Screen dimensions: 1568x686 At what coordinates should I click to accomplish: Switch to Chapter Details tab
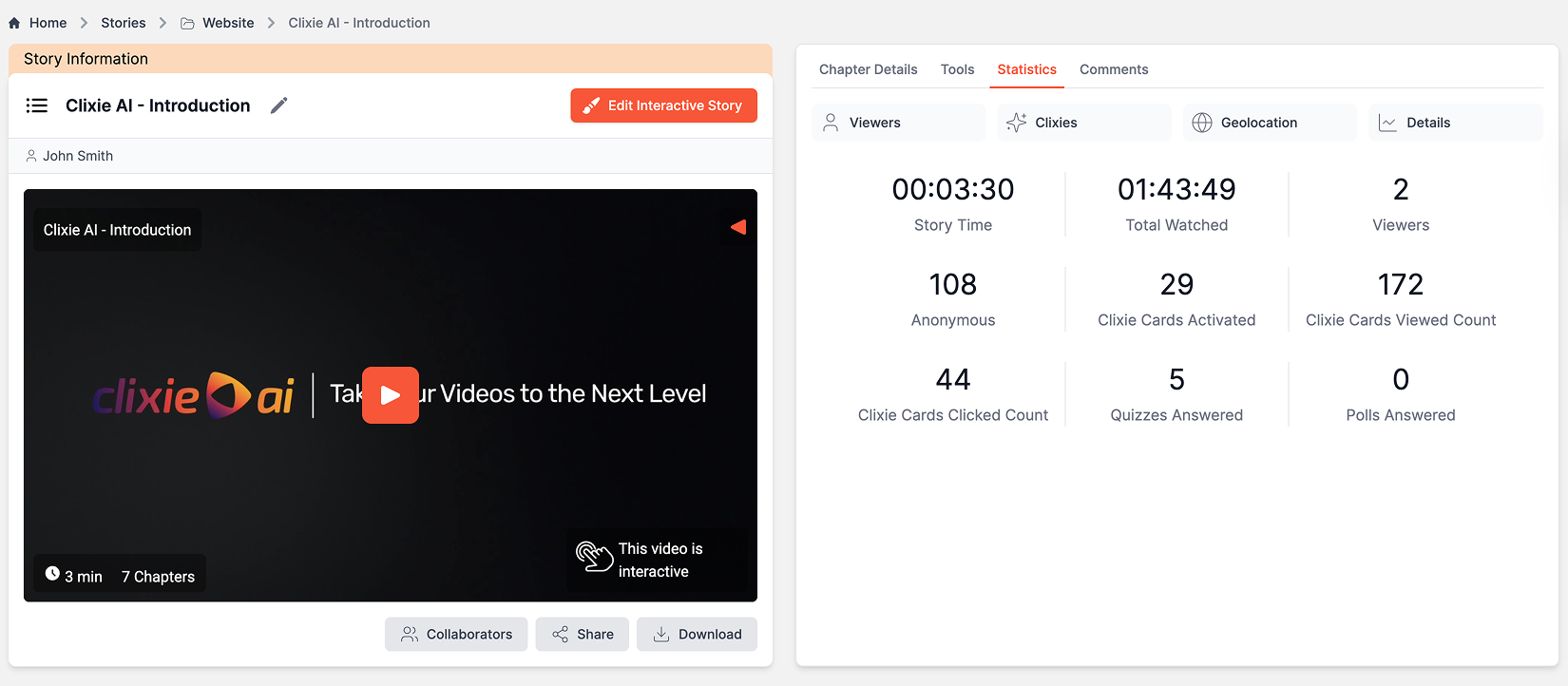(x=869, y=69)
